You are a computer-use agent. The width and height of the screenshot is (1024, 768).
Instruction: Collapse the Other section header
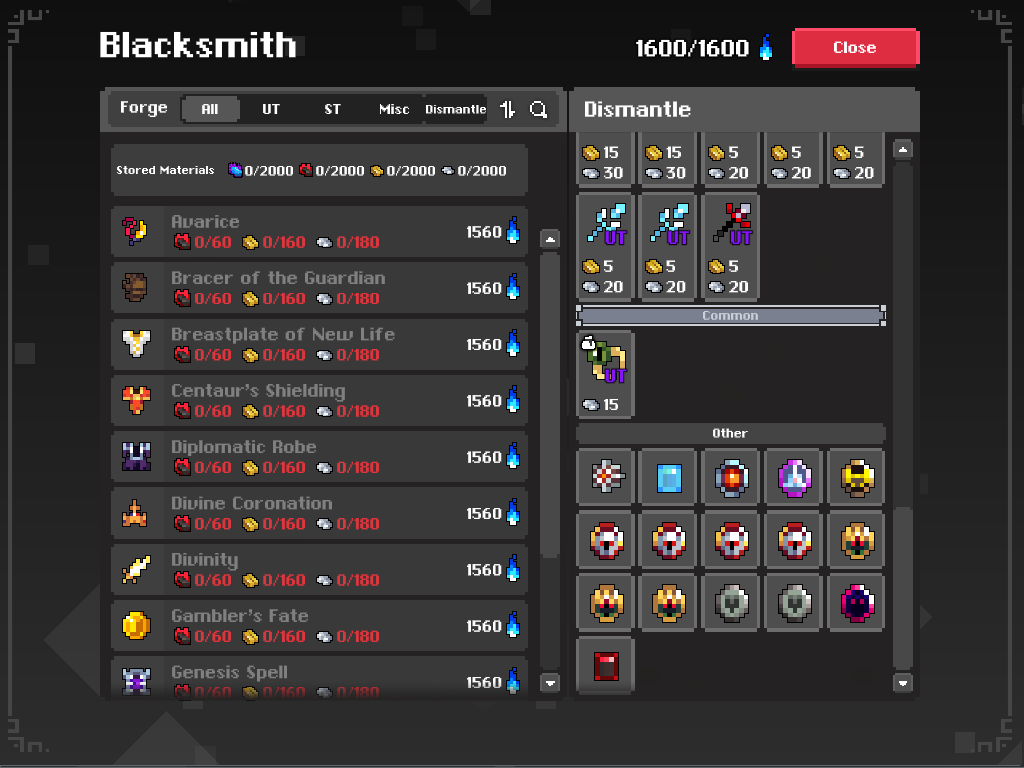tap(730, 433)
